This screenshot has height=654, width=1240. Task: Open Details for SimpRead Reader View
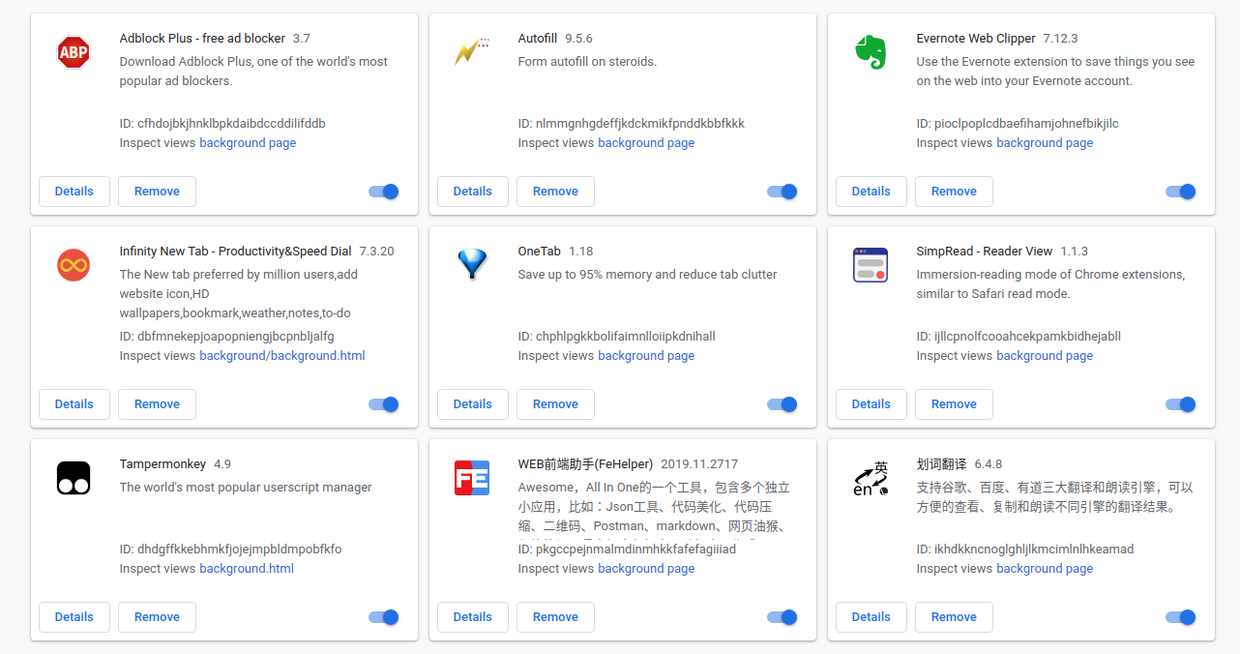click(x=871, y=404)
